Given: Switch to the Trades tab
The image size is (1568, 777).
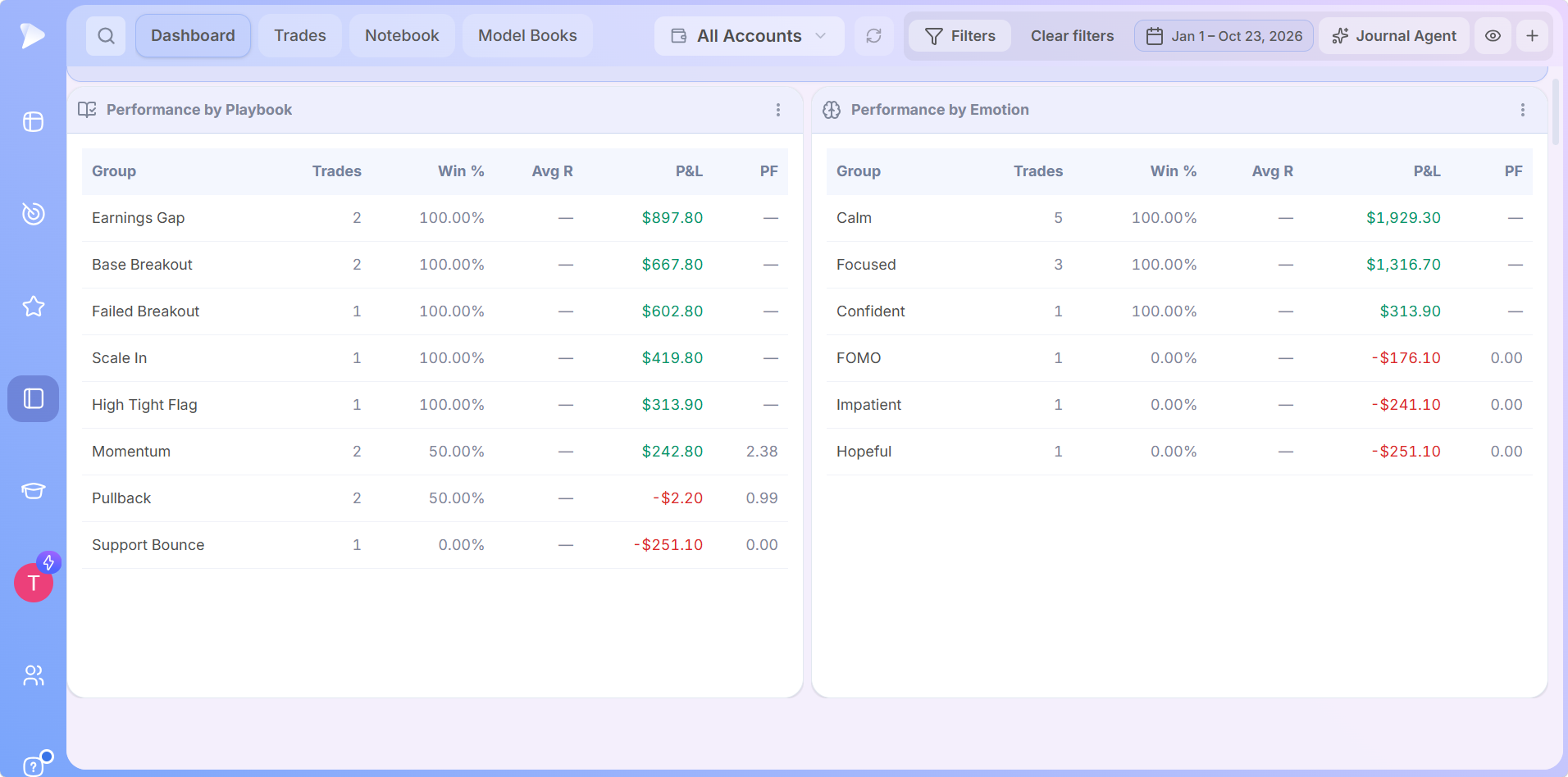Looking at the screenshot, I should tap(300, 36).
